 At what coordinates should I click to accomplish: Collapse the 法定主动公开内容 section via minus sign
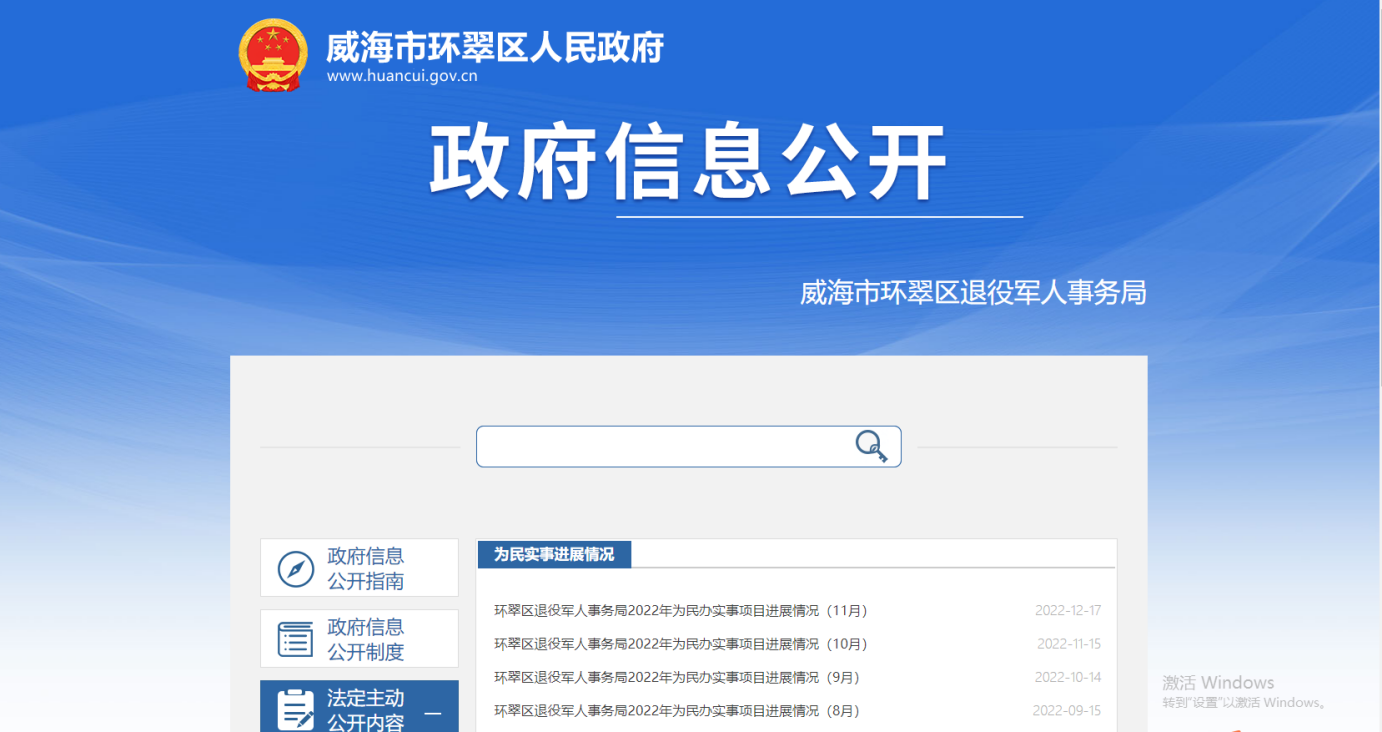(433, 713)
